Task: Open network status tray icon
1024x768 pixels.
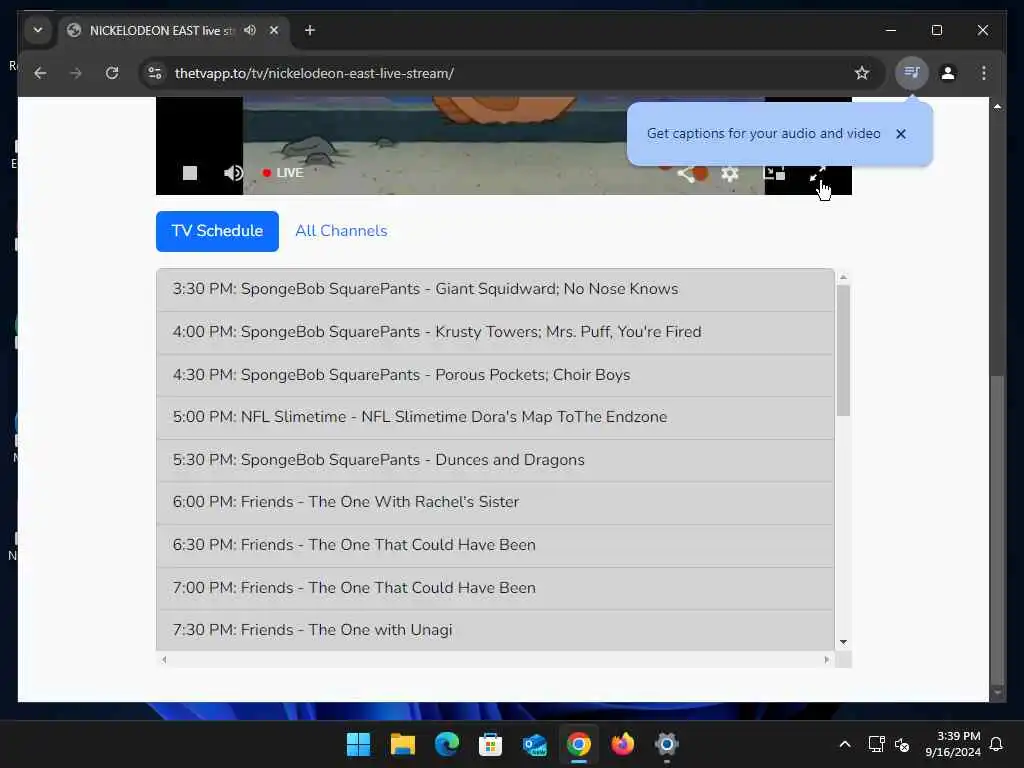Action: point(876,744)
